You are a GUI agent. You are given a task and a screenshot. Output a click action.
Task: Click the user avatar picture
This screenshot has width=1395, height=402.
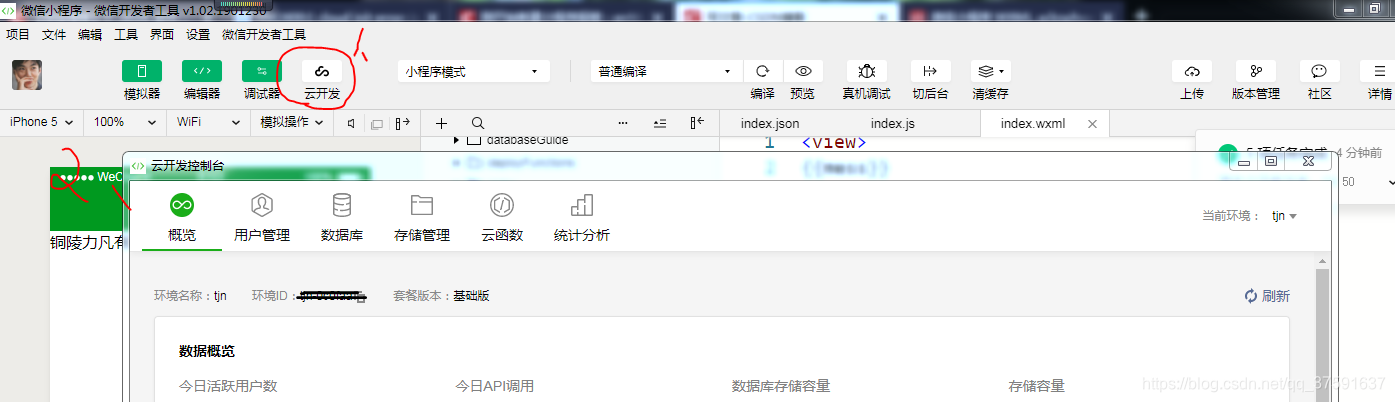pyautogui.click(x=27, y=75)
